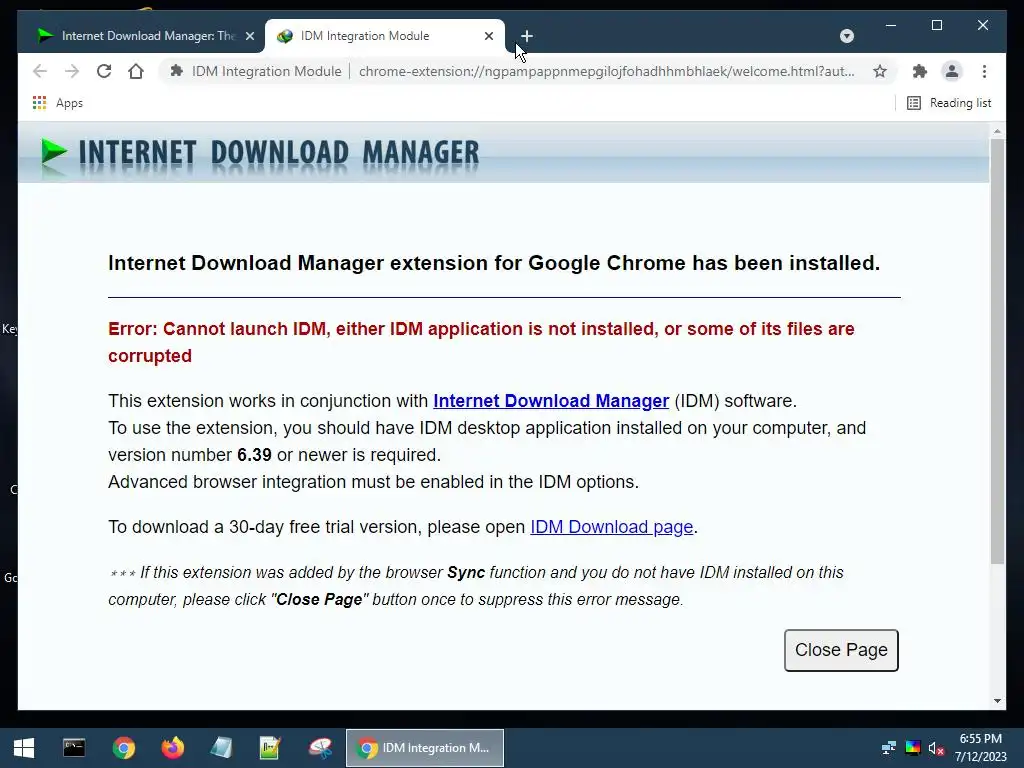The width and height of the screenshot is (1024, 768).
Task: Open Google Chrome pinned taskbar icon
Action: click(x=123, y=748)
